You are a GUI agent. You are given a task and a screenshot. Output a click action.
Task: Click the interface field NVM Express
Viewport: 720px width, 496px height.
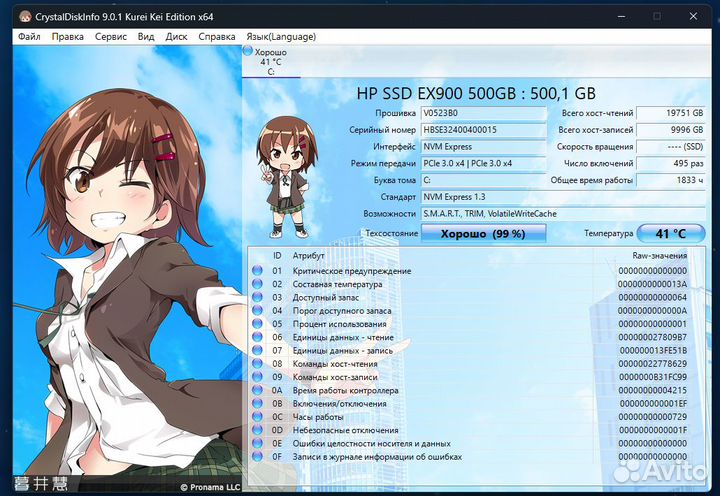484,147
